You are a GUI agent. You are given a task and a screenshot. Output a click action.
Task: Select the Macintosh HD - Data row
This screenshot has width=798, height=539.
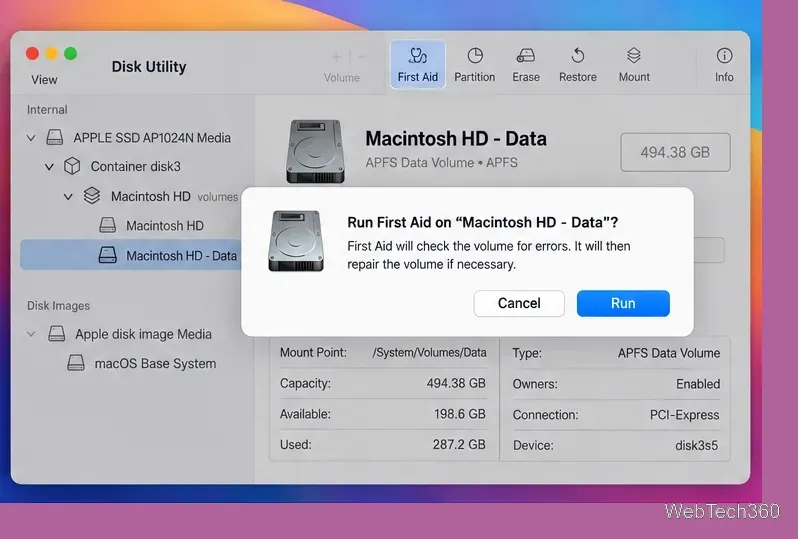[131, 255]
